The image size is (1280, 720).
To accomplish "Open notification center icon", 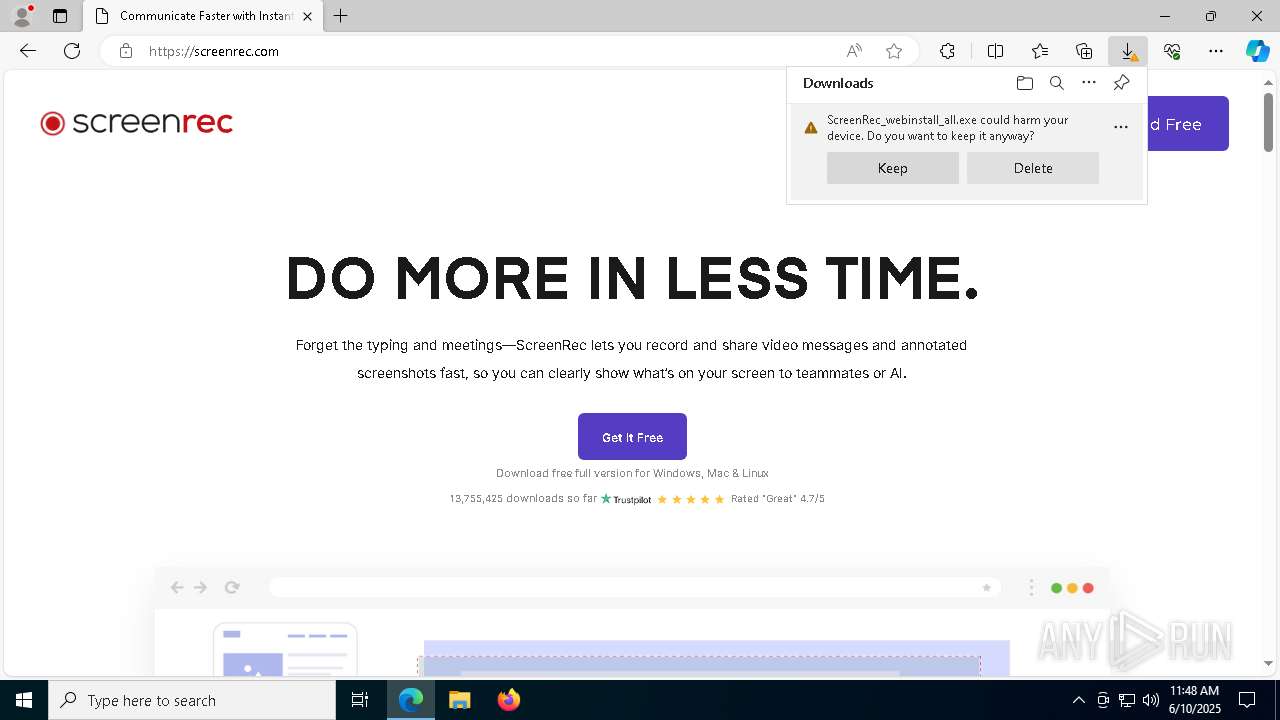I will [1247, 700].
